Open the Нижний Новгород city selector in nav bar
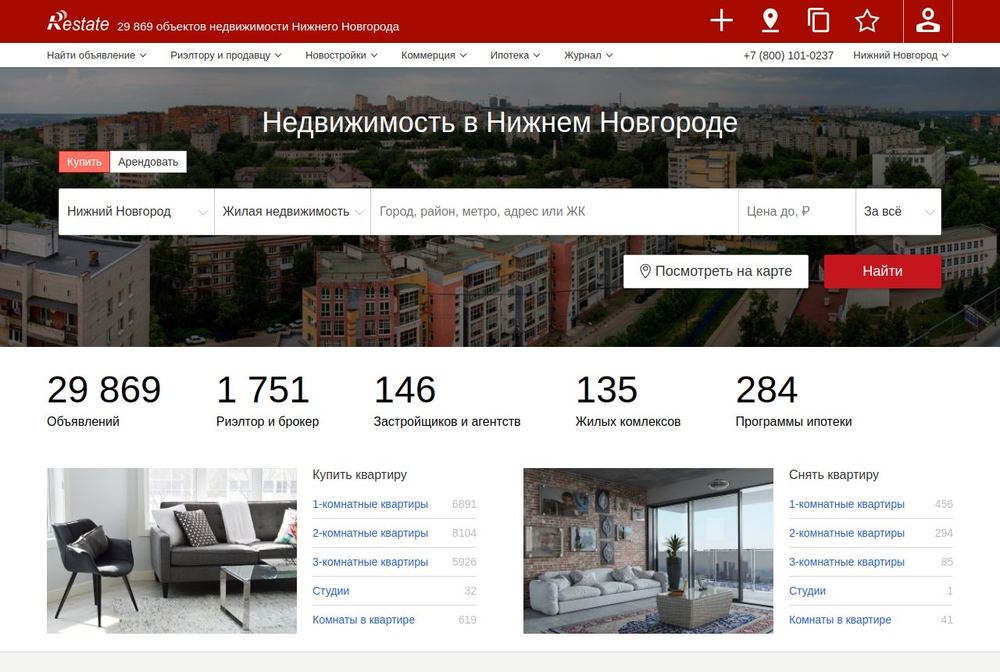Viewport: 1000px width, 672px height. click(901, 55)
